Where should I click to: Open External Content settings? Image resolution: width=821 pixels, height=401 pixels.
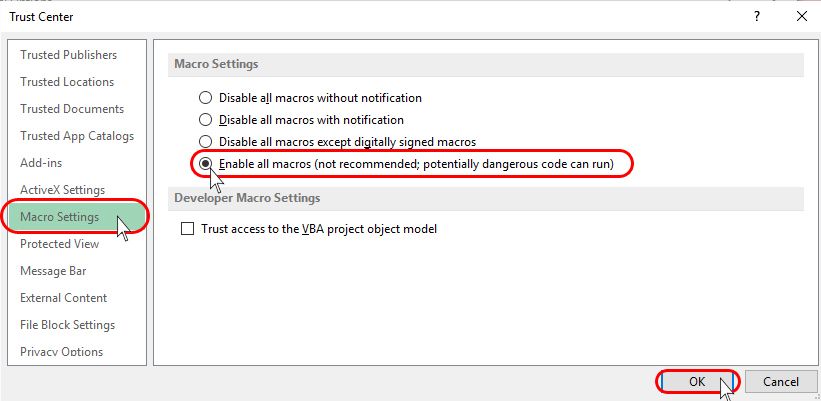(x=63, y=298)
